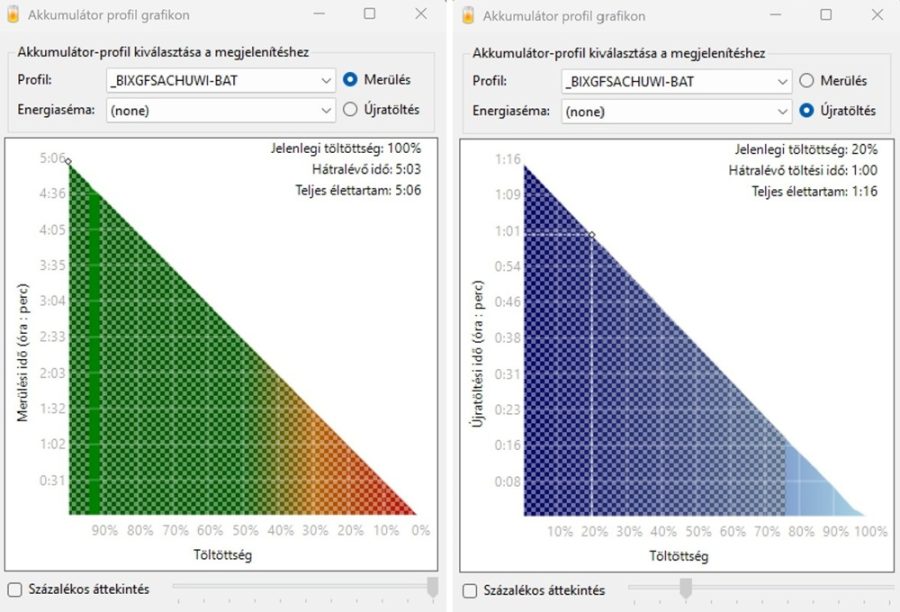Select Merülés radio in the blue recharge window
This screenshot has height=612, width=900.
point(807,81)
